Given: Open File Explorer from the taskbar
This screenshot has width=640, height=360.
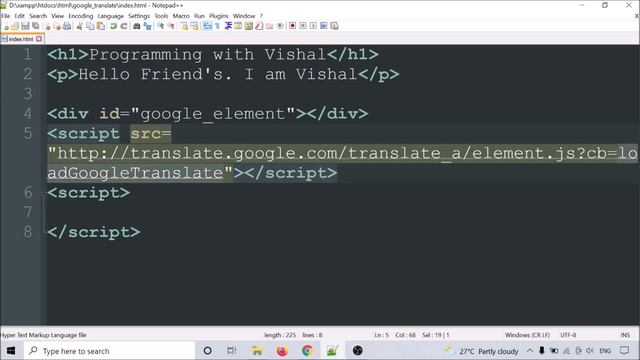Looking at the screenshot, I should click(x=257, y=351).
